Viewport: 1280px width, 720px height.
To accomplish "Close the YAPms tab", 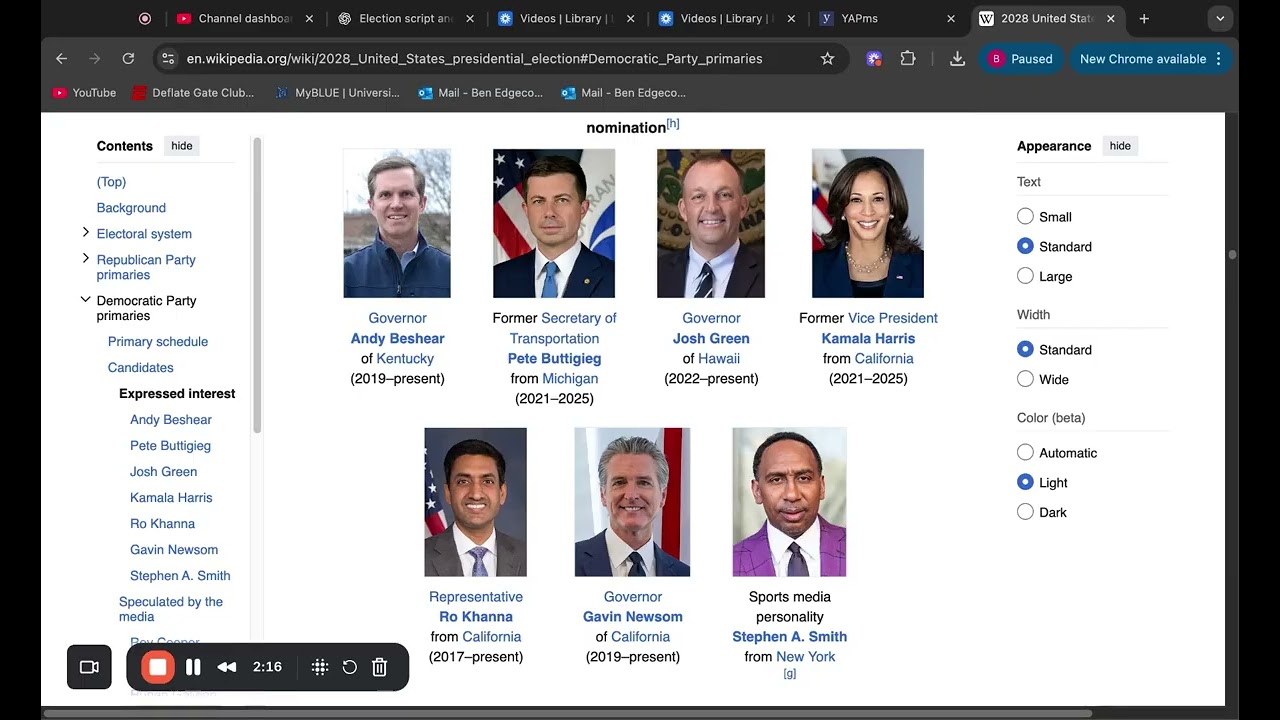I will (x=951, y=18).
